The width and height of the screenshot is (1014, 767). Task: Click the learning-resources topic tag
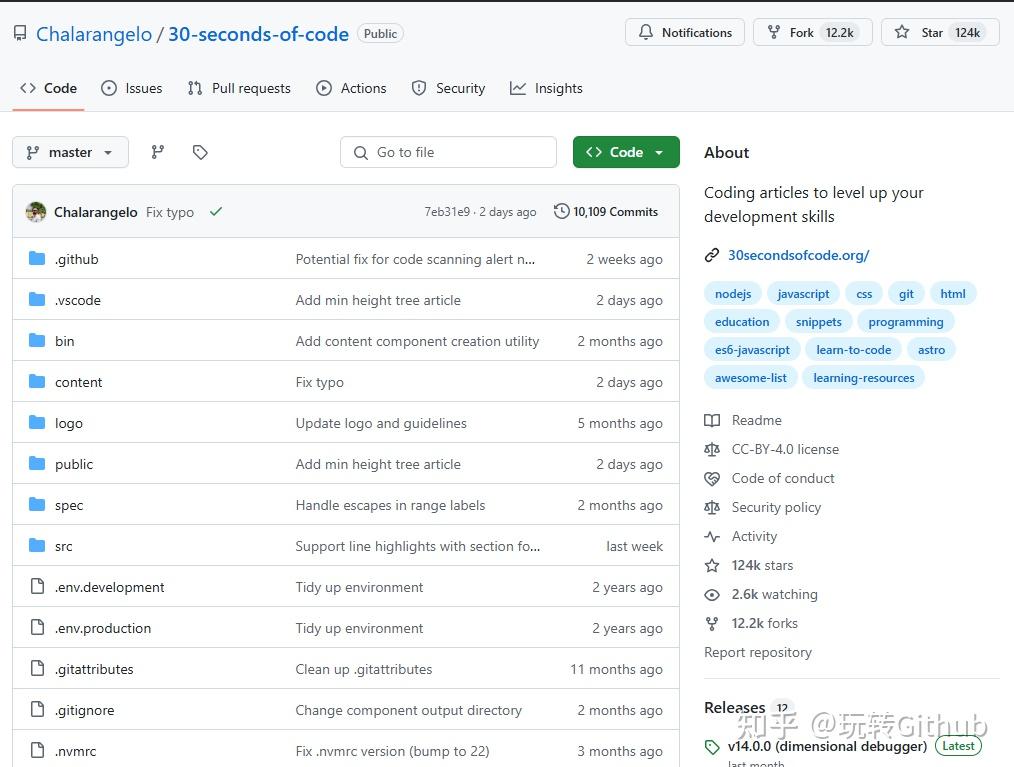863,378
